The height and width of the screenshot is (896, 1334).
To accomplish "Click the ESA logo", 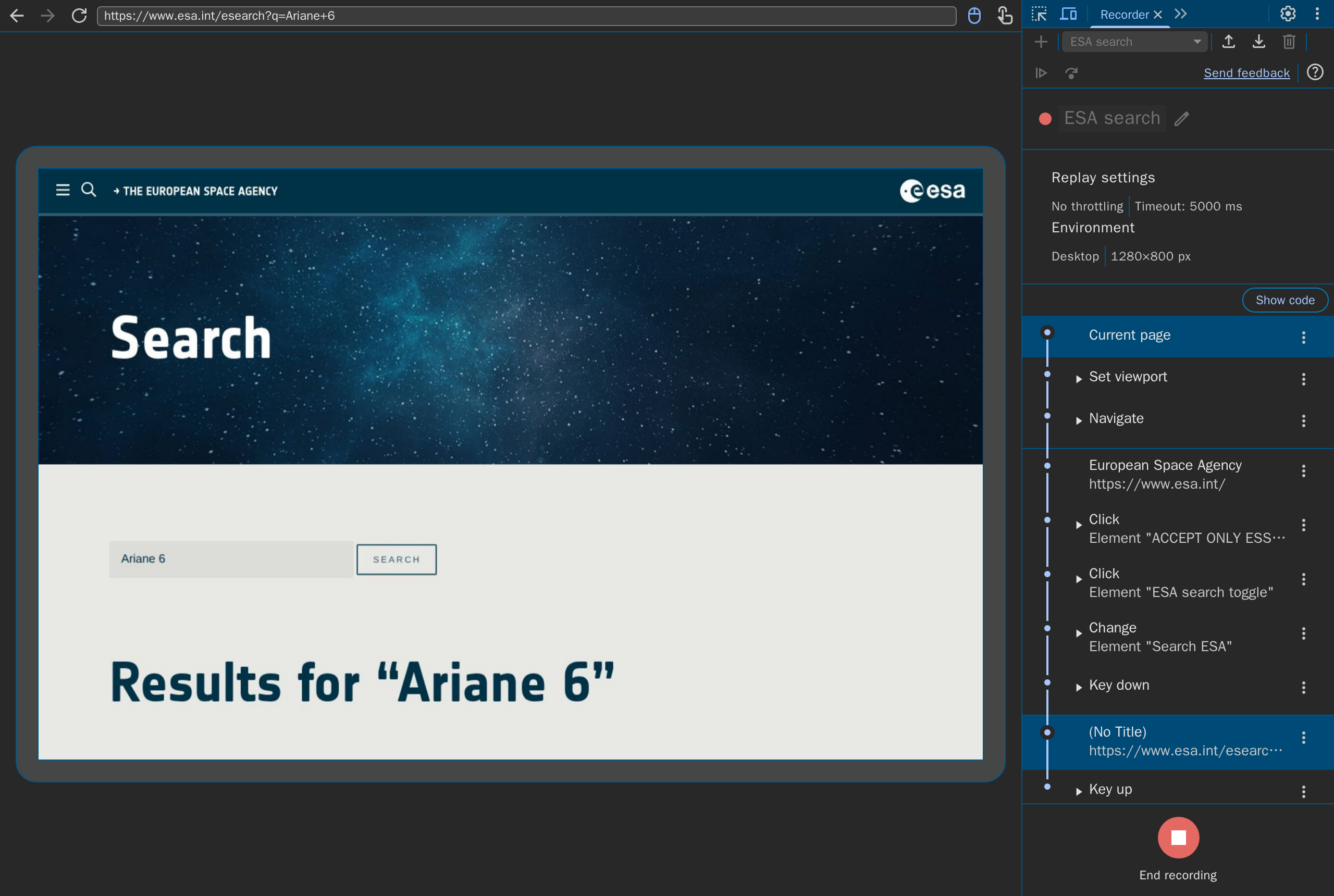I will (933, 190).
